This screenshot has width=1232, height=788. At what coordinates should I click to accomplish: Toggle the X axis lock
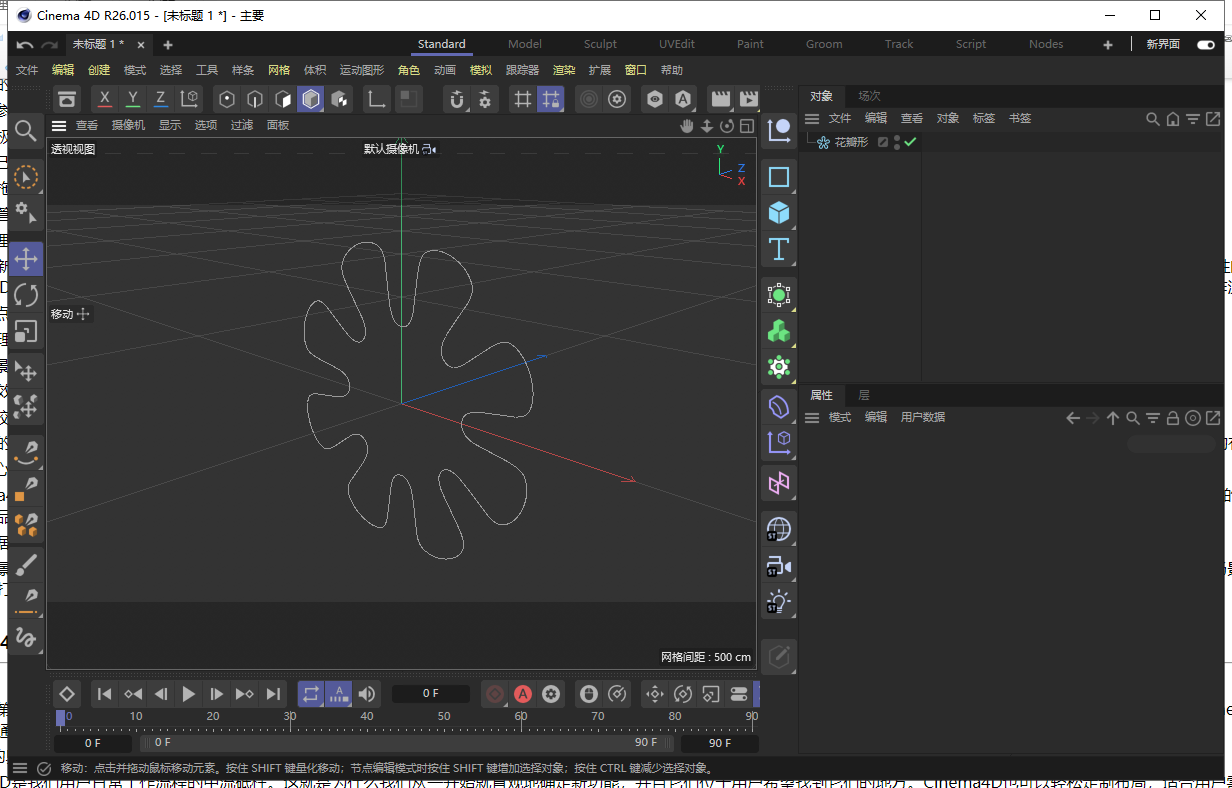click(105, 99)
